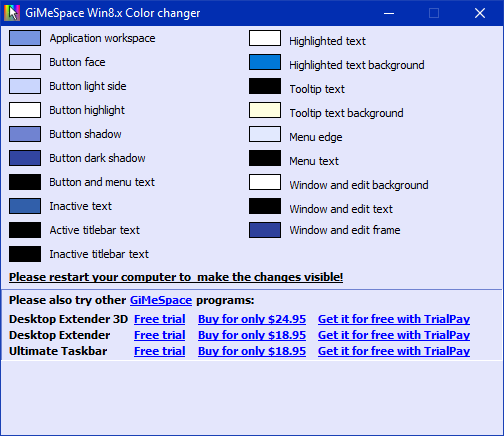Click the Button dark shadow swatch
Screen dimensions: 504x436
point(25,158)
